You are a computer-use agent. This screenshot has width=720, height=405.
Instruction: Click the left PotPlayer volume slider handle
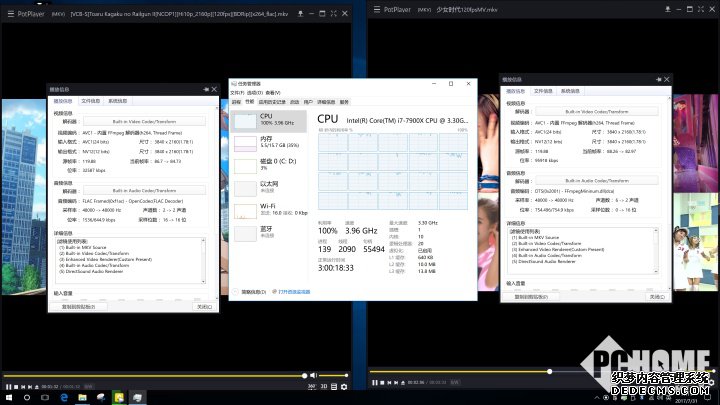click(x=346, y=376)
